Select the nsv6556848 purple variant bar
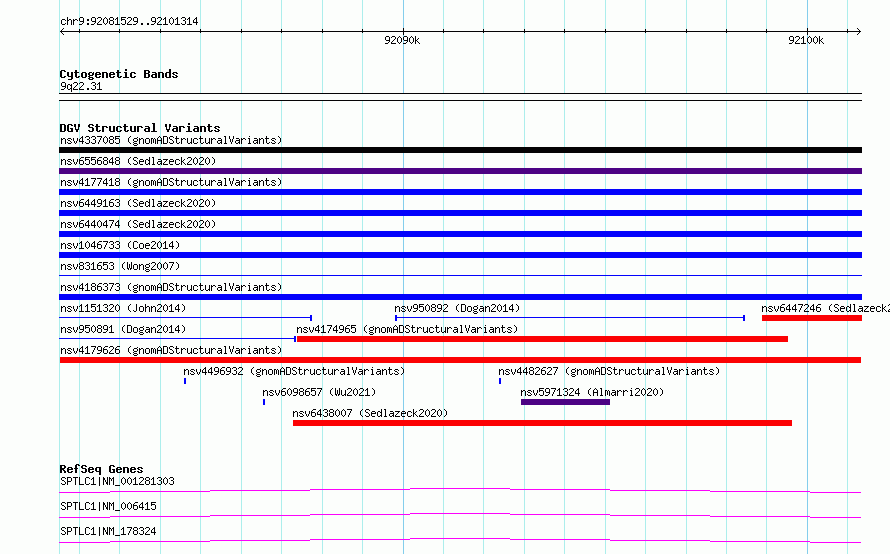The width and height of the screenshot is (890, 554). pyautogui.click(x=460, y=171)
